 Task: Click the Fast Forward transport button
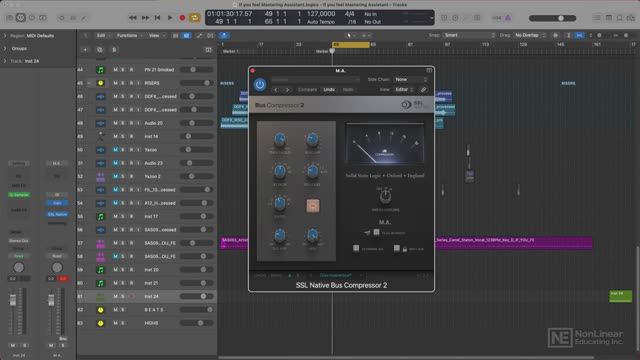pos(145,18)
